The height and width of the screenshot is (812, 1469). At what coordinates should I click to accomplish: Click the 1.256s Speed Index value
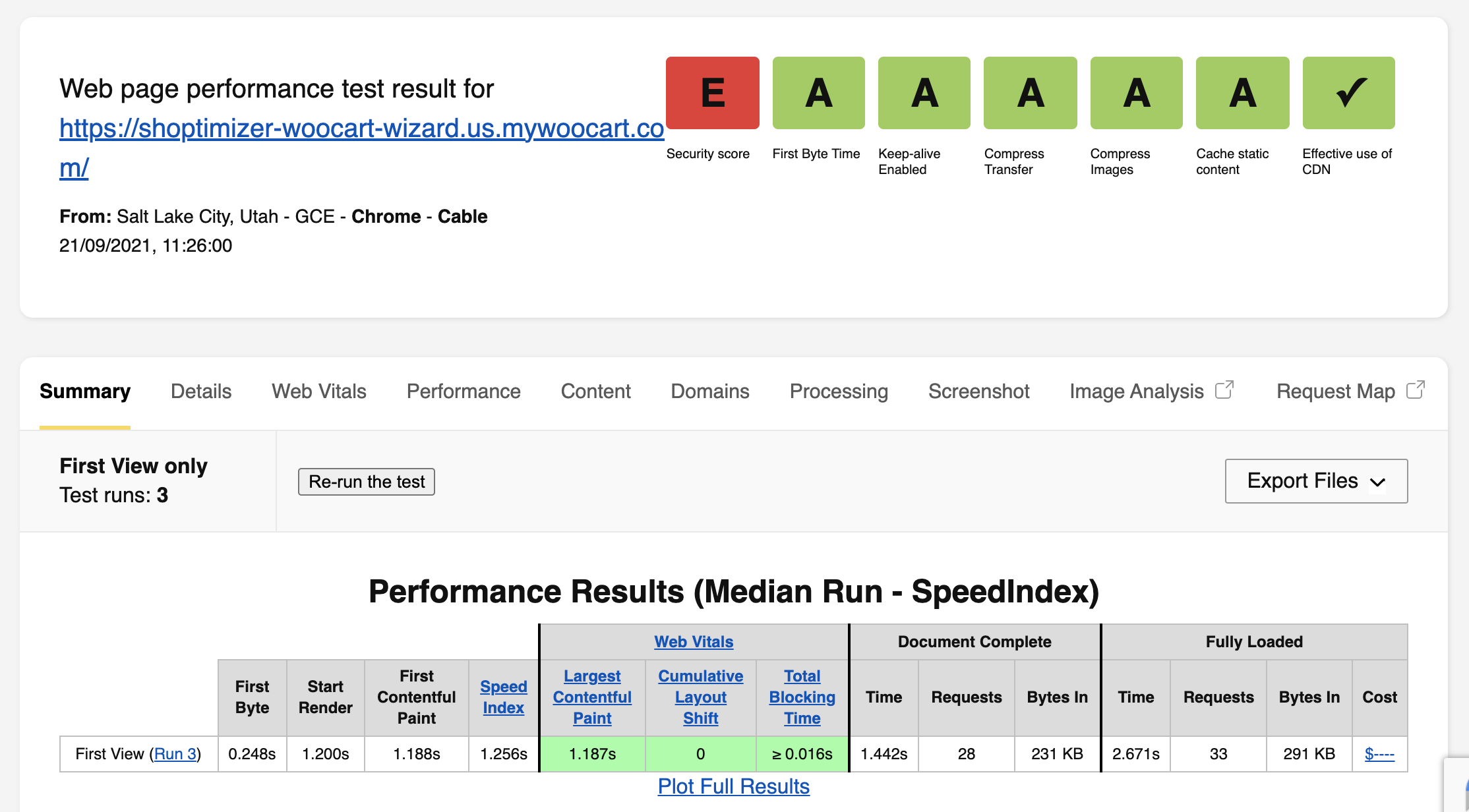[504, 754]
